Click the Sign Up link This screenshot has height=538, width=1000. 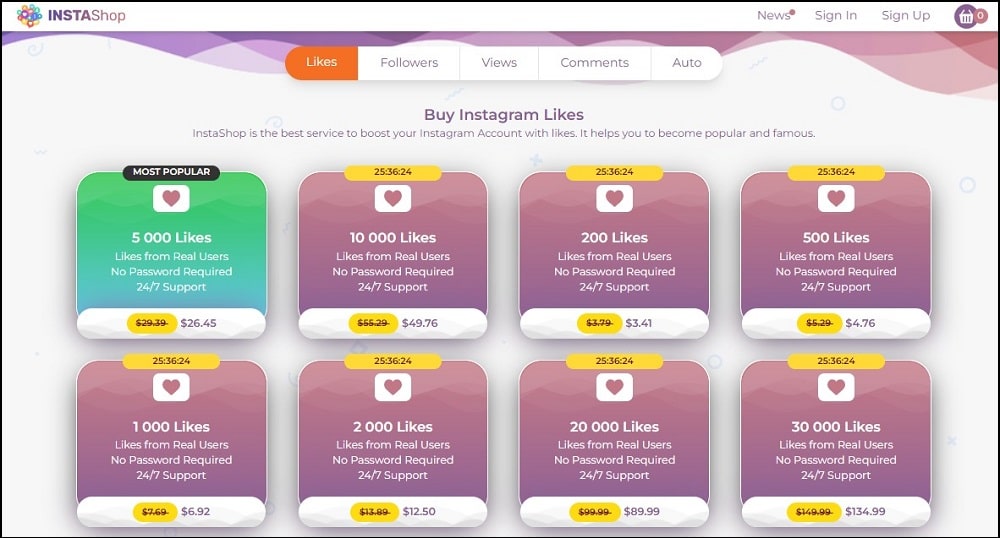point(906,15)
